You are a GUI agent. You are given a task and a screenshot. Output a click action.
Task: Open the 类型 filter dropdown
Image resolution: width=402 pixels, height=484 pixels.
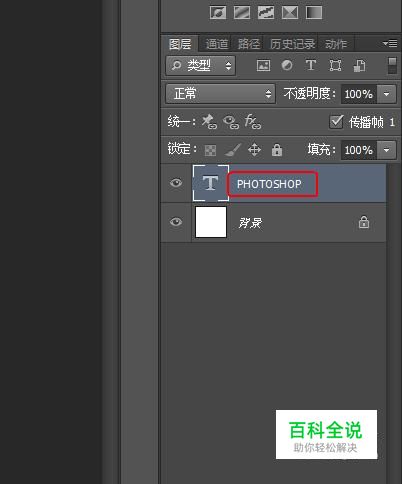click(x=201, y=65)
